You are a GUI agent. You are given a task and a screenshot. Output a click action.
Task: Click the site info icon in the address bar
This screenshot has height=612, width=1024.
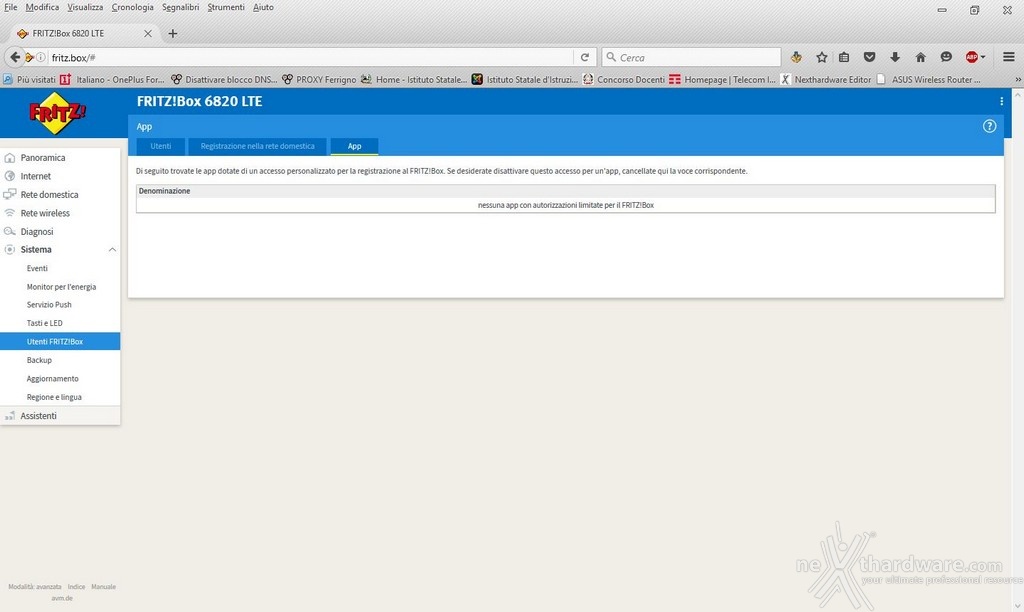tap(40, 57)
